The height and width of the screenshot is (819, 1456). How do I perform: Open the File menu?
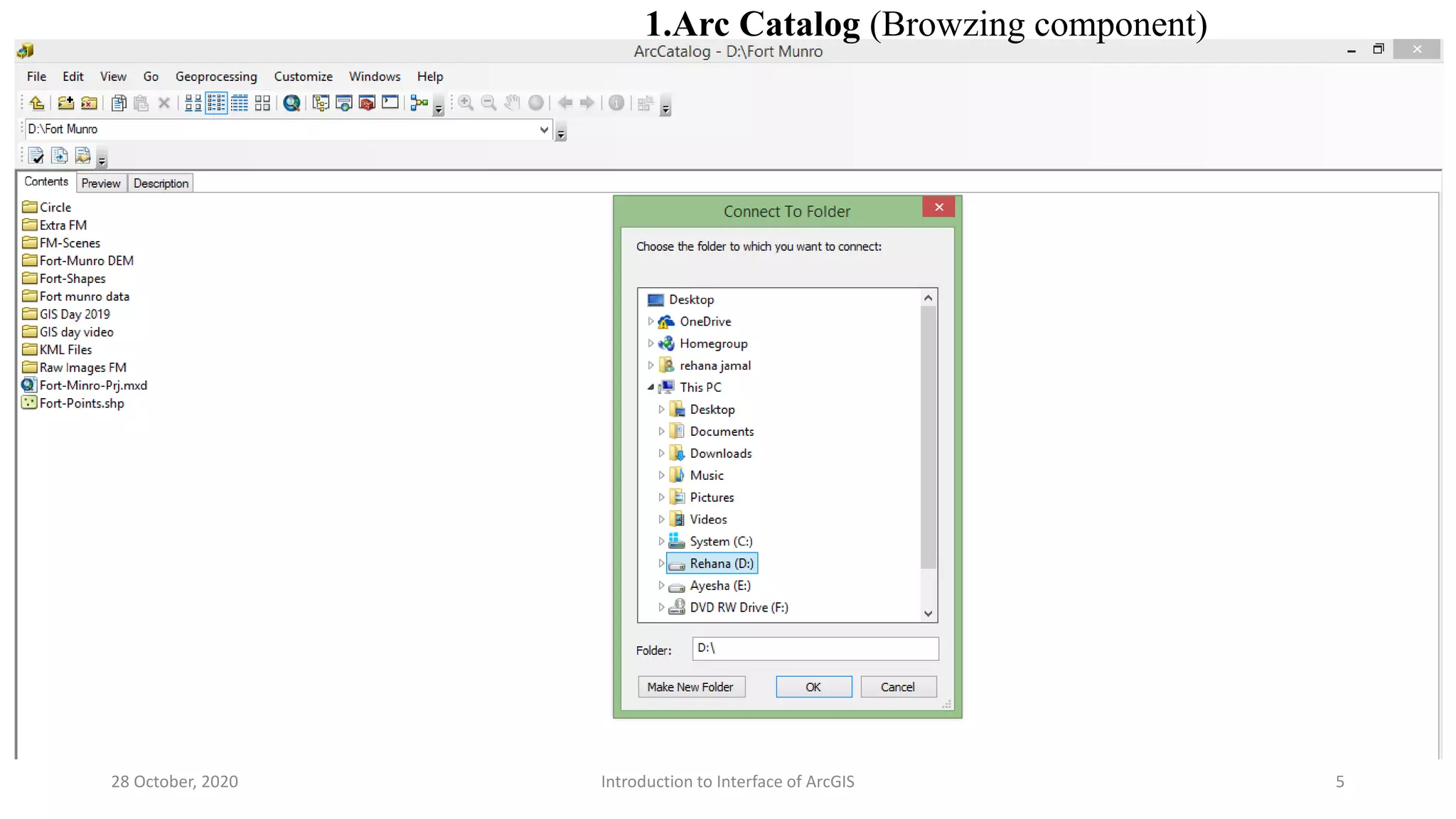coord(36,77)
